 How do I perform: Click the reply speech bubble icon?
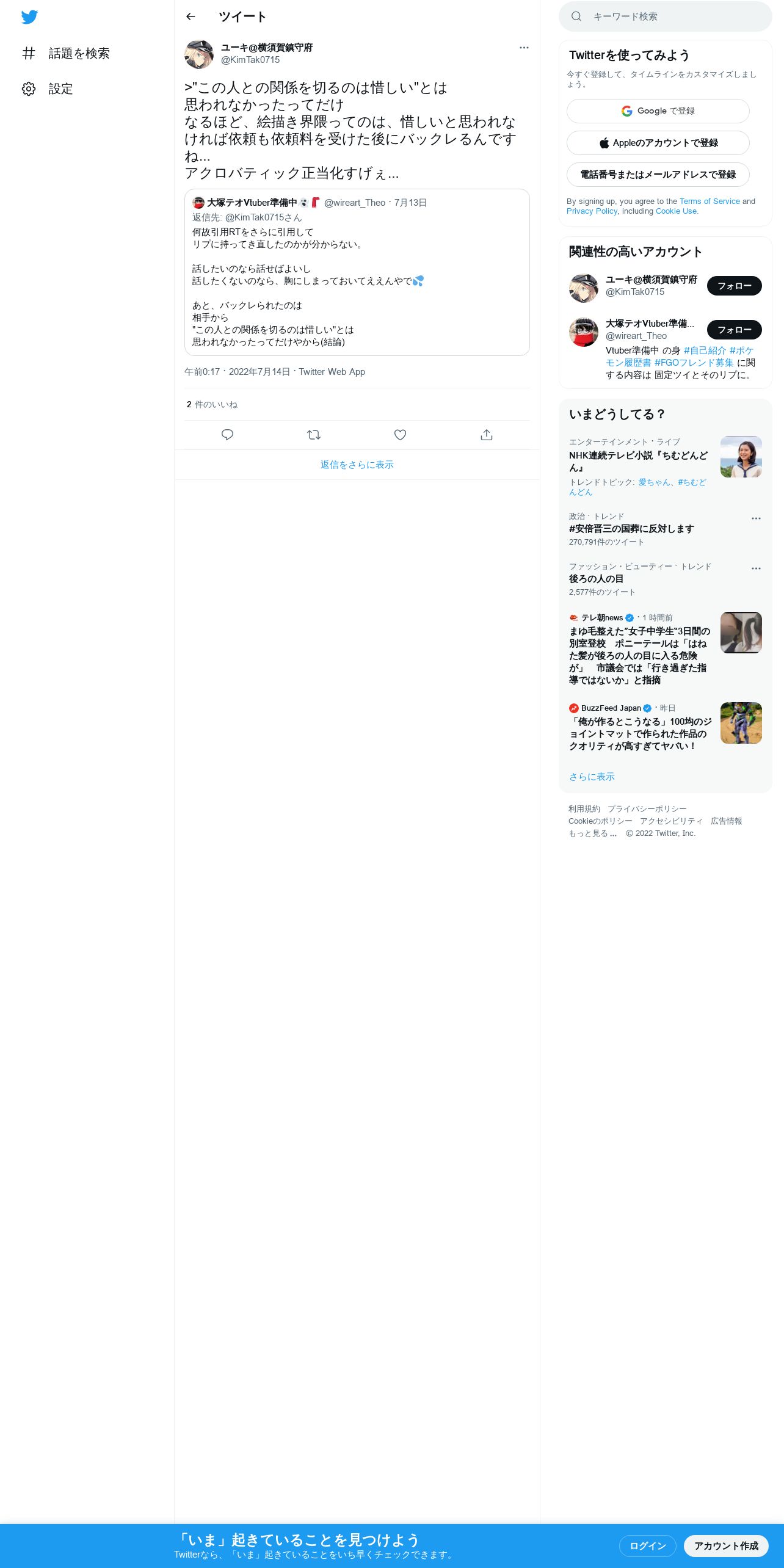[x=227, y=435]
